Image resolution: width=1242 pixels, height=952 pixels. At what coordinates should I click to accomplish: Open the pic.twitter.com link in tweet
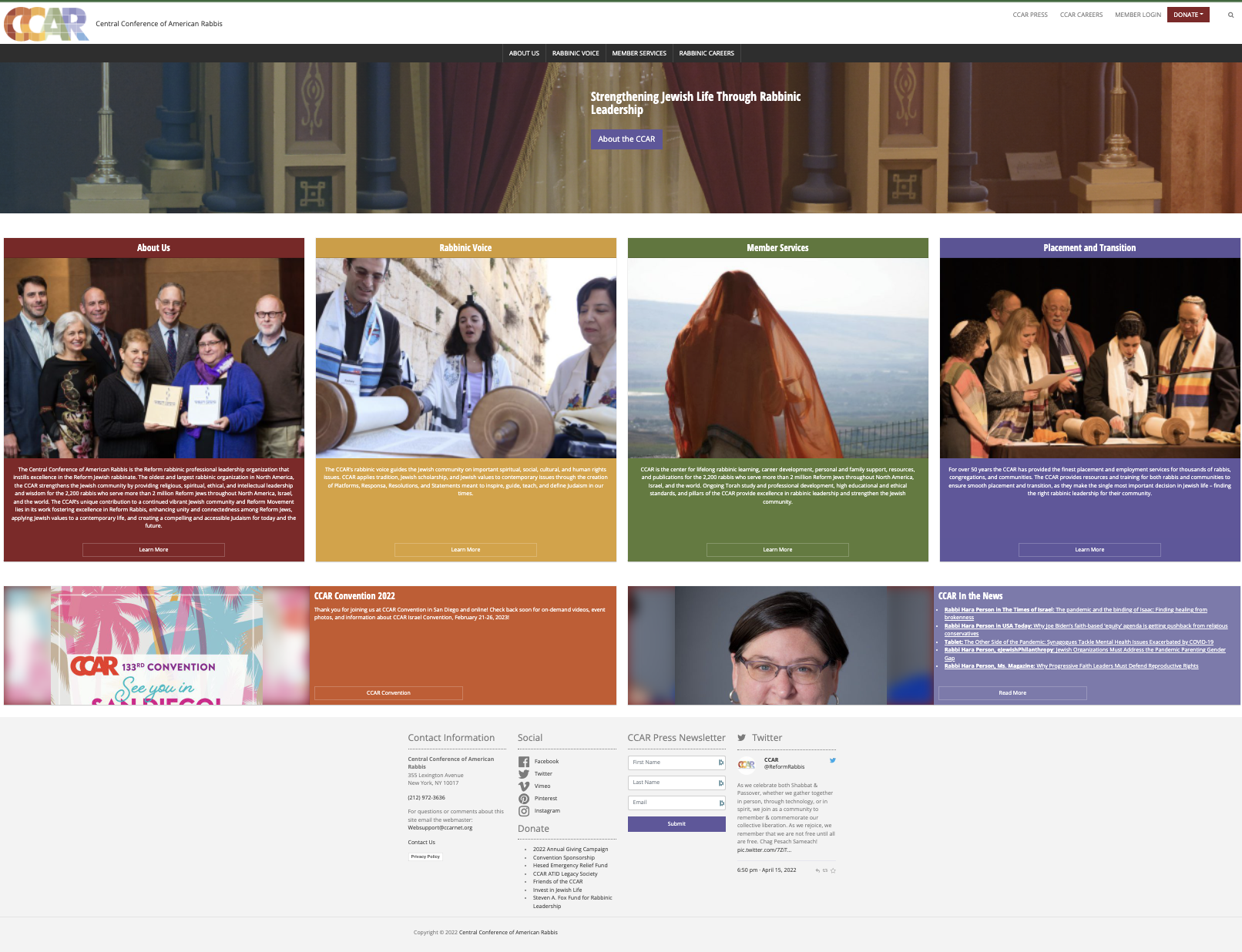[764, 850]
